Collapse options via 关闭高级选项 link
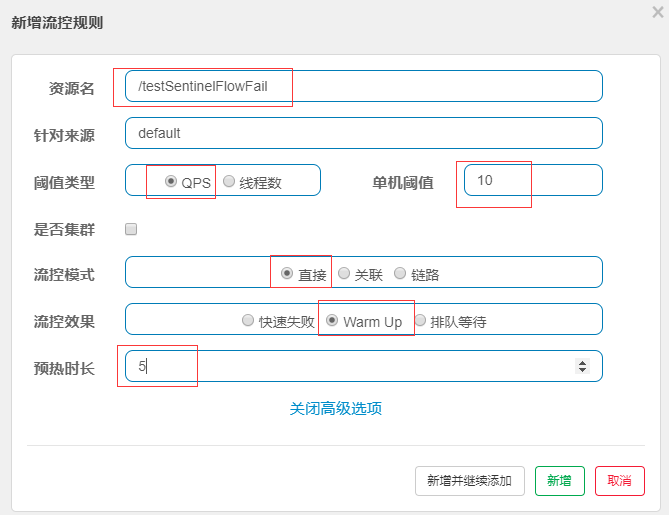This screenshot has width=669, height=515. (336, 409)
